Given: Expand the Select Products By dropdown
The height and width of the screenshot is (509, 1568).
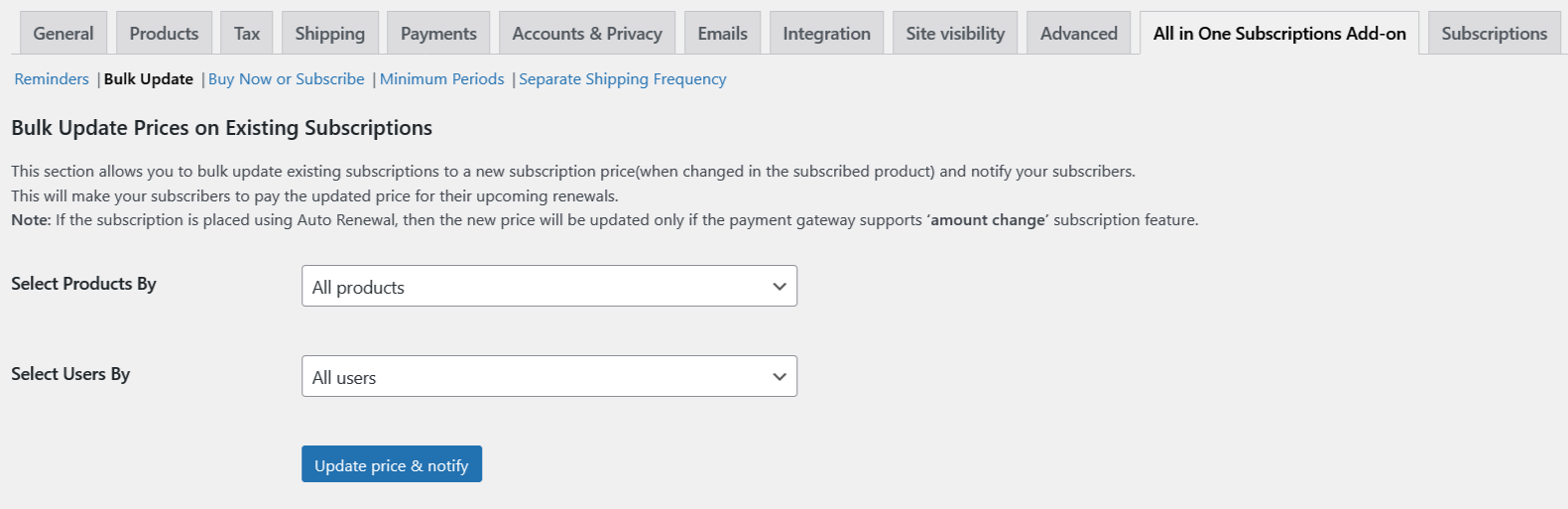Looking at the screenshot, I should click(x=548, y=287).
